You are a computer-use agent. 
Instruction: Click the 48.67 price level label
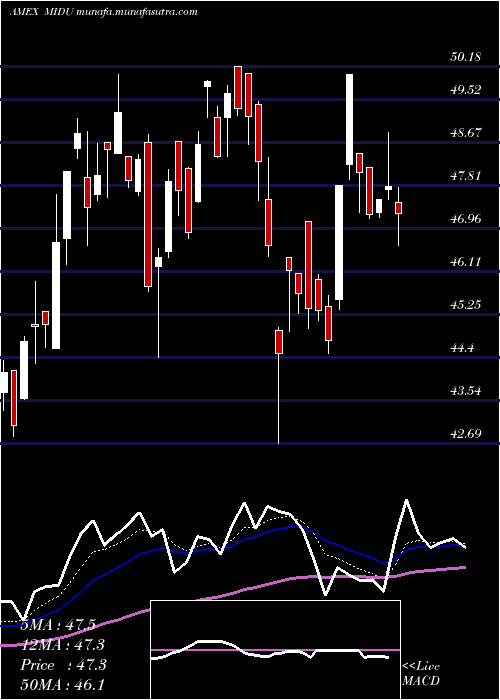pyautogui.click(x=466, y=133)
